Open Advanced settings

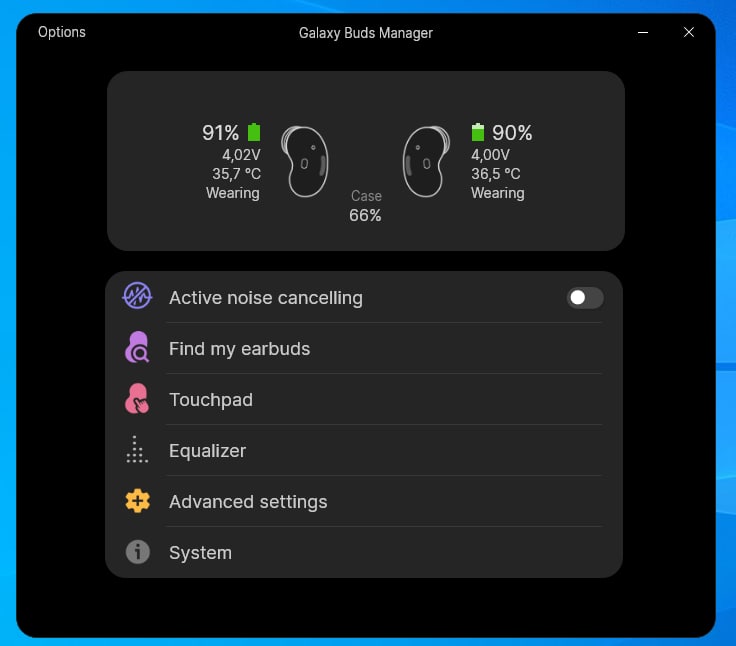tap(364, 501)
